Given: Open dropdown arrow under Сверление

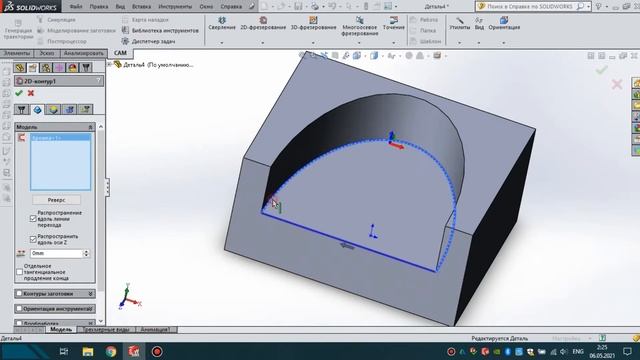Looking at the screenshot, I should coord(222,42).
